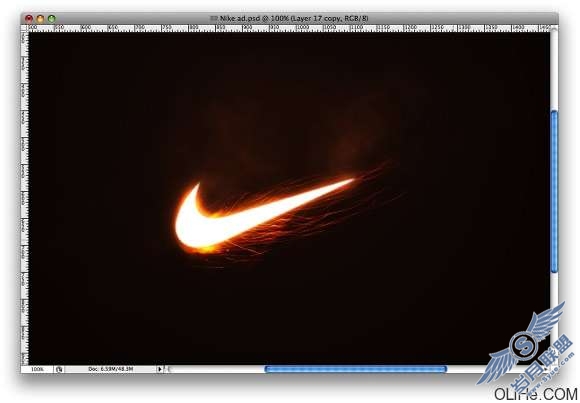Image resolution: width=580 pixels, height=403 pixels.
Task: Click the vertical scrollbar thumb
Action: [x=554, y=192]
